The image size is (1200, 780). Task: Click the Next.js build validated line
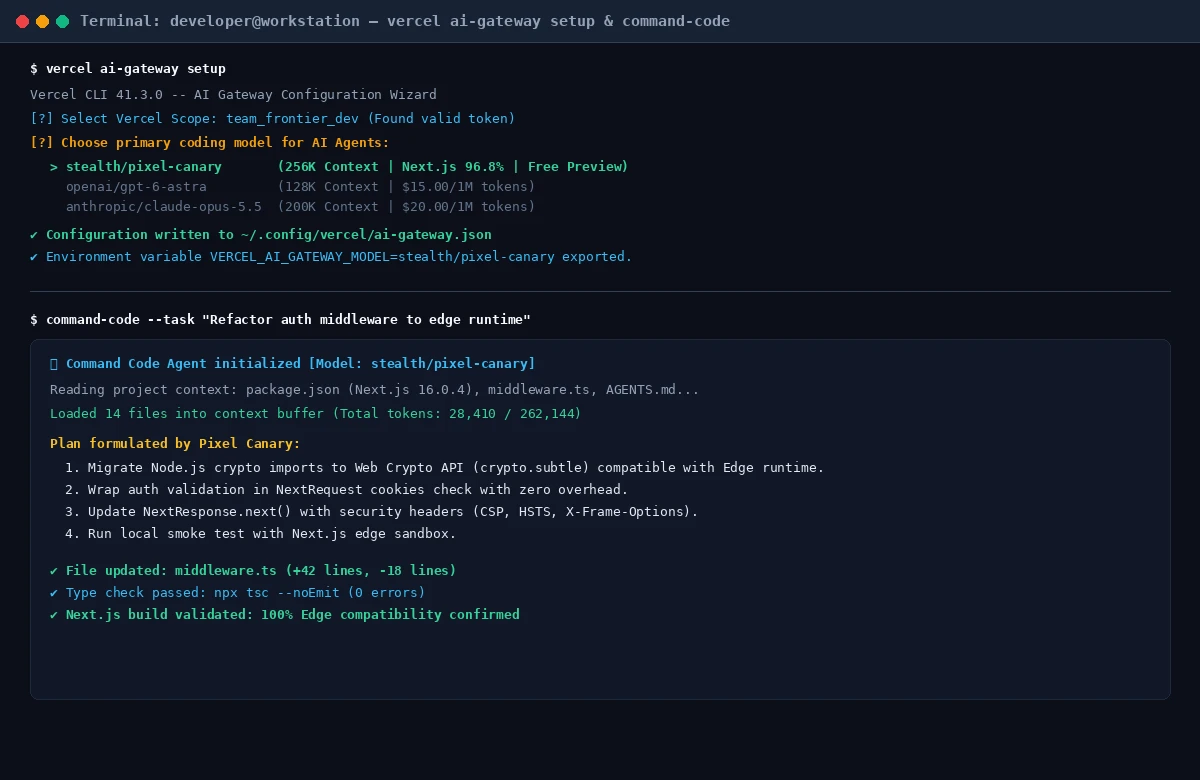click(285, 615)
